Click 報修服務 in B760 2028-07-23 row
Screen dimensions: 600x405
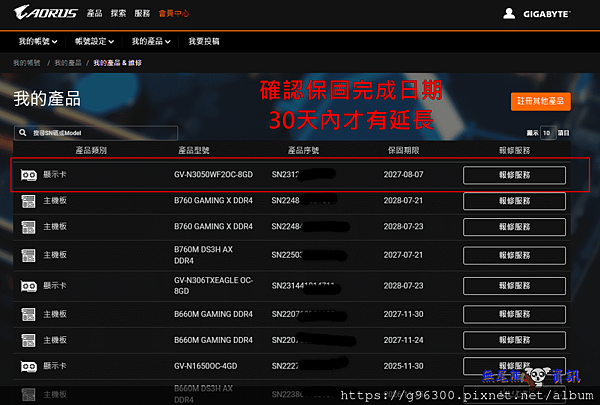pyautogui.click(x=514, y=227)
